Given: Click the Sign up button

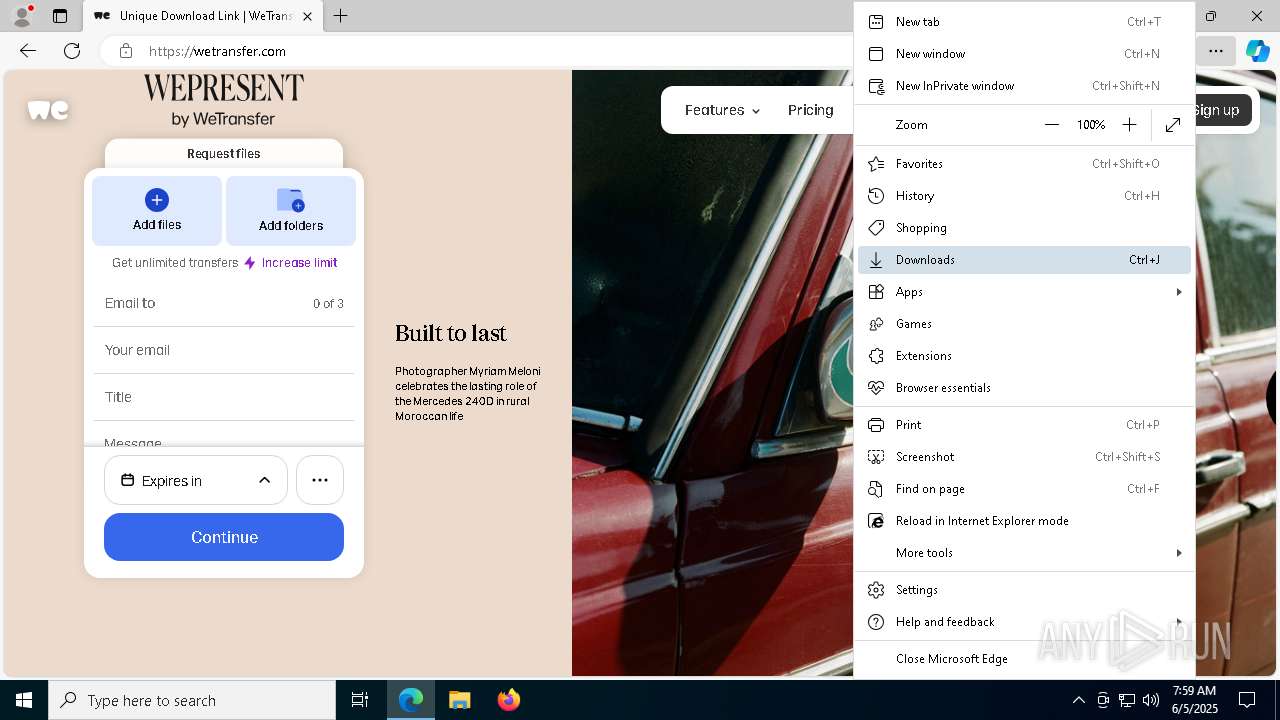Looking at the screenshot, I should click(x=1217, y=110).
